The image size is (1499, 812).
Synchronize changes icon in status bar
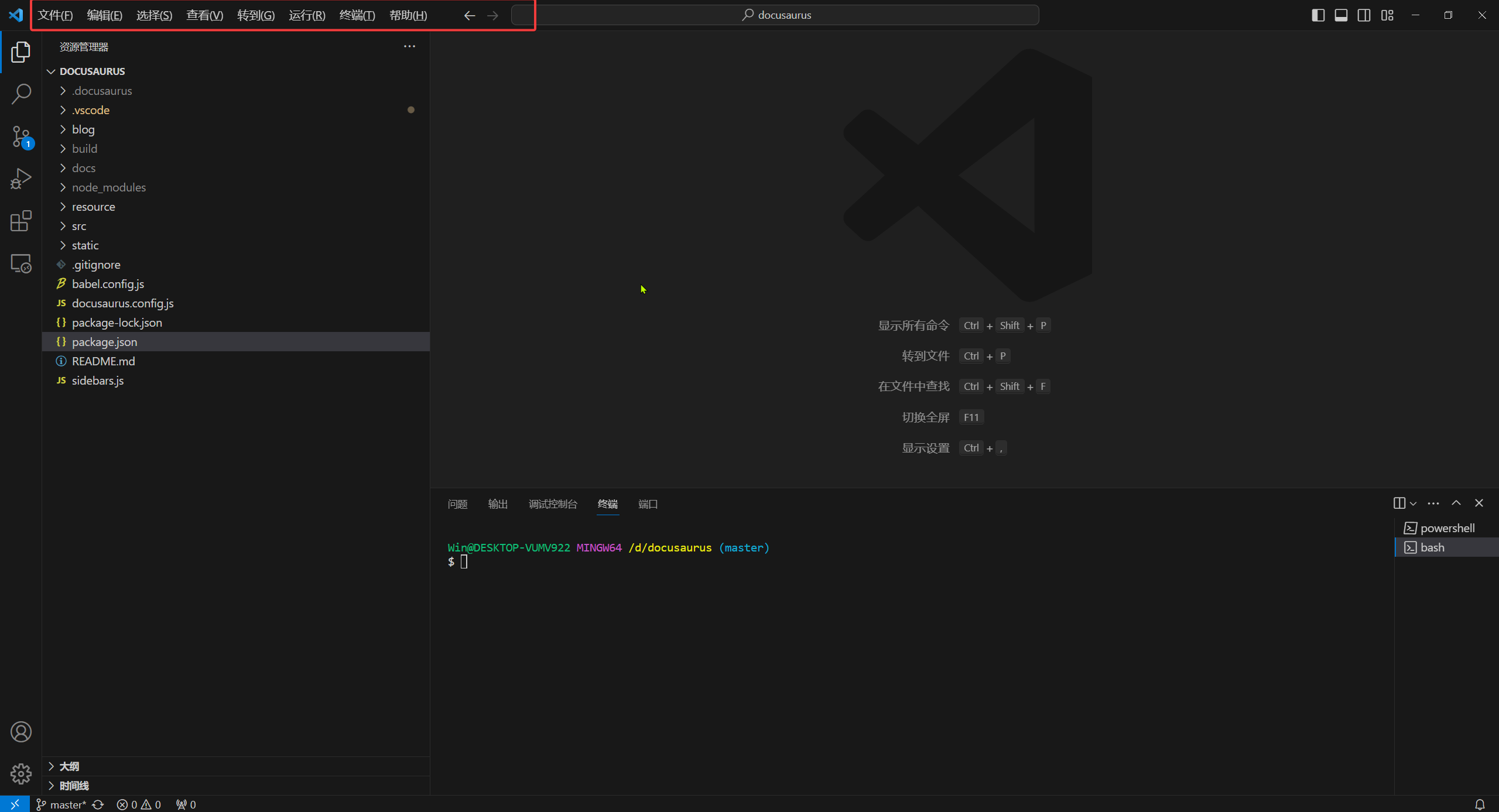click(x=98, y=804)
